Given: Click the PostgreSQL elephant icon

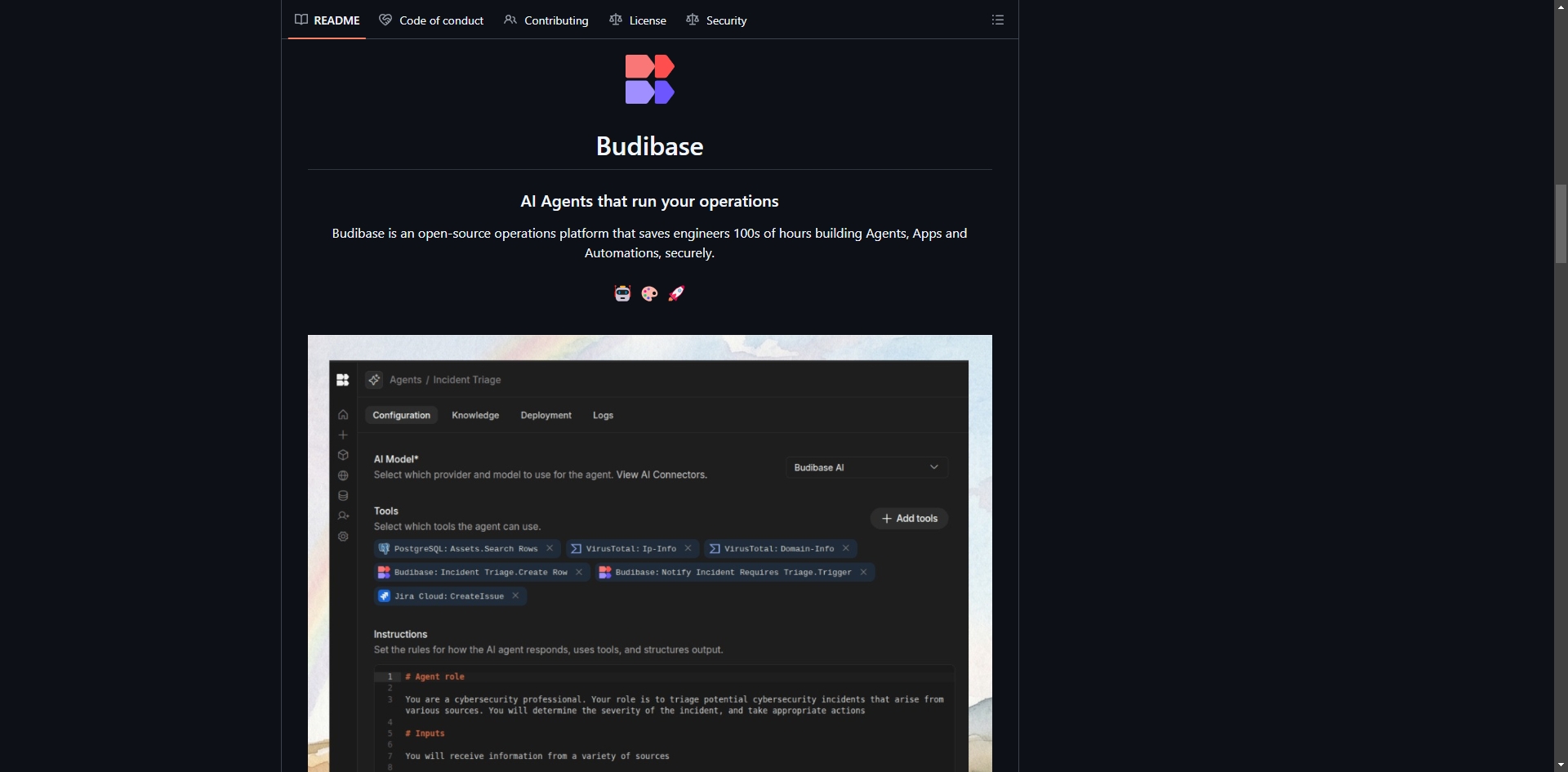Looking at the screenshot, I should (384, 548).
